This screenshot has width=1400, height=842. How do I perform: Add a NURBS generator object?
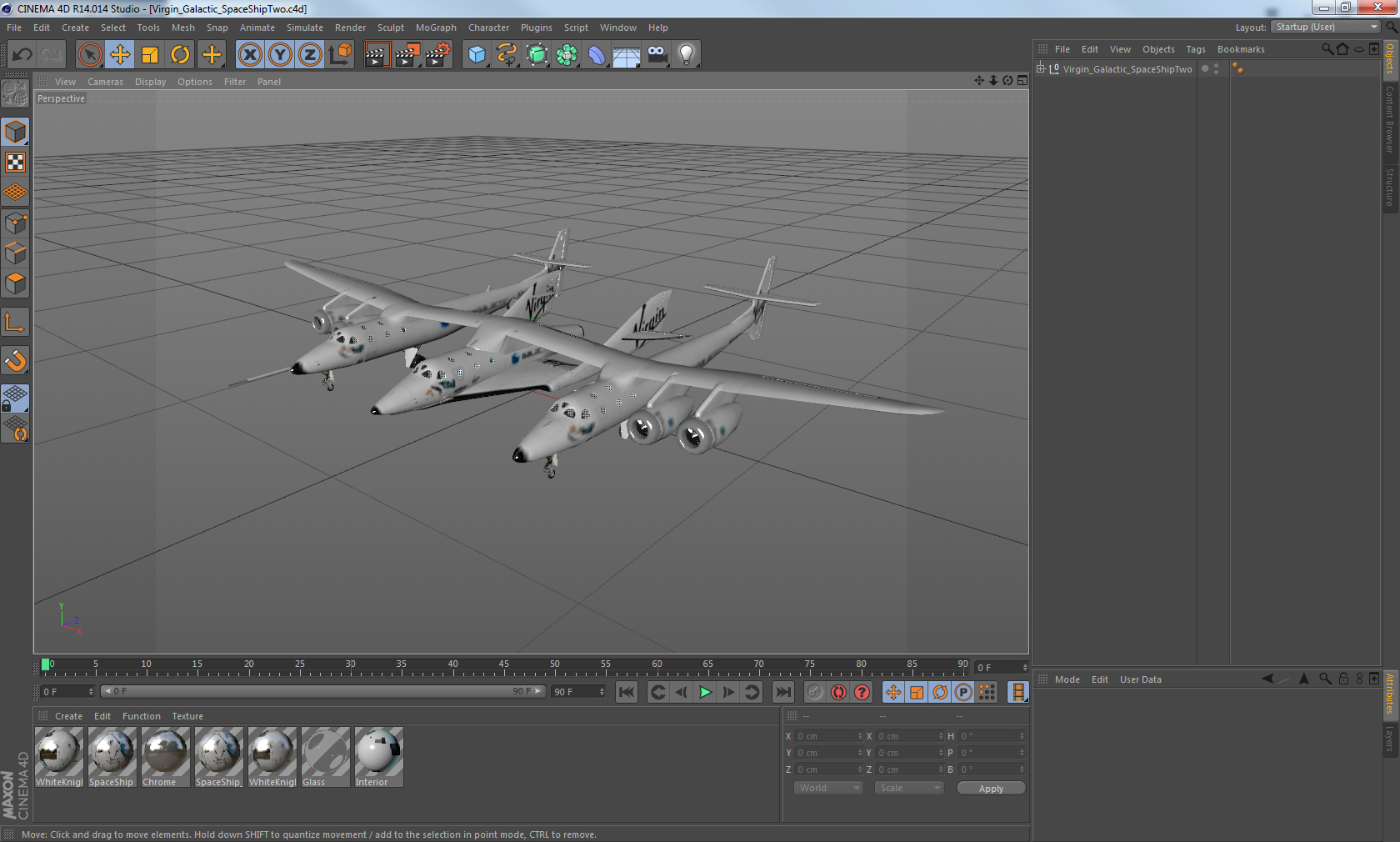coord(537,55)
